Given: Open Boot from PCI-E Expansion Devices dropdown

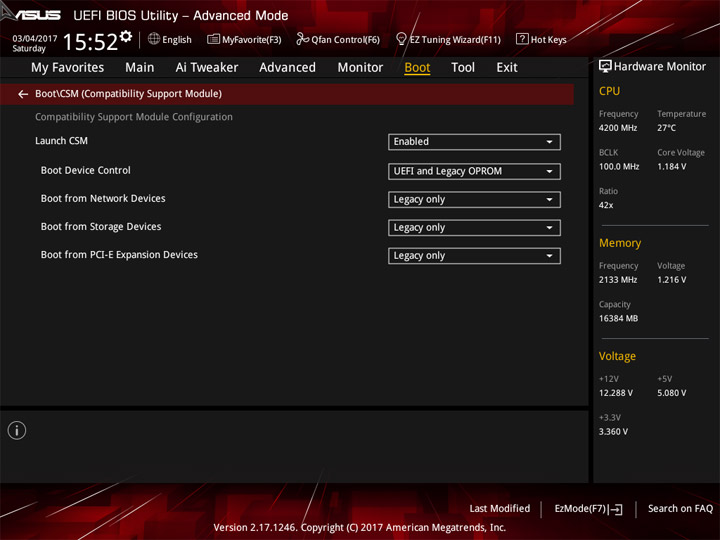Looking at the screenshot, I should 474,256.
